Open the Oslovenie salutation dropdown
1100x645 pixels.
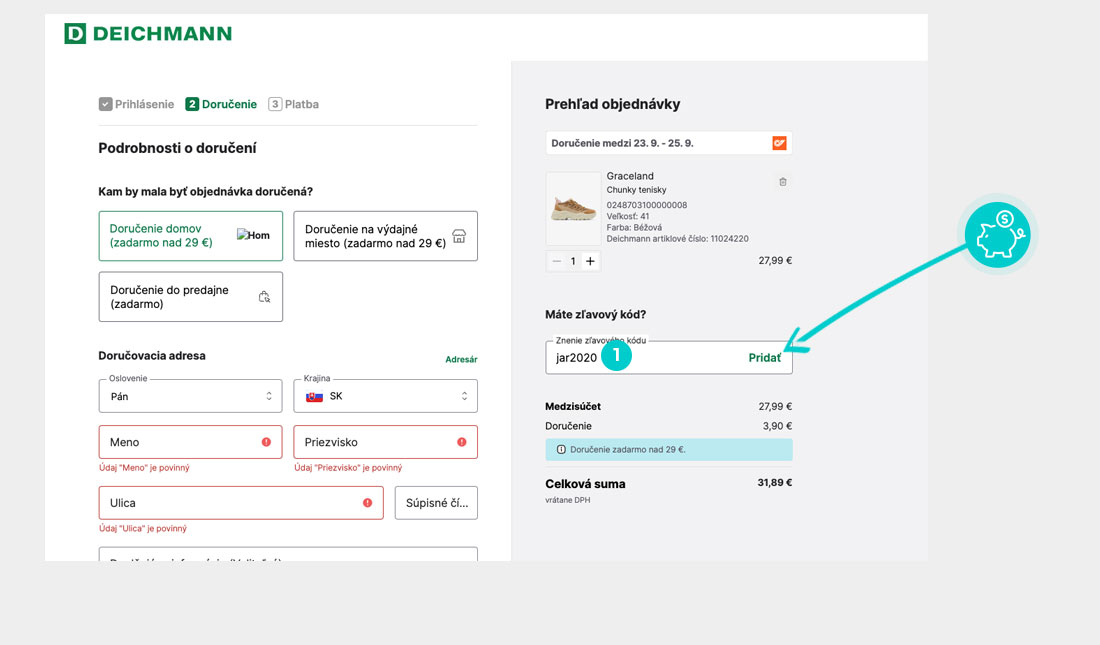click(x=190, y=396)
